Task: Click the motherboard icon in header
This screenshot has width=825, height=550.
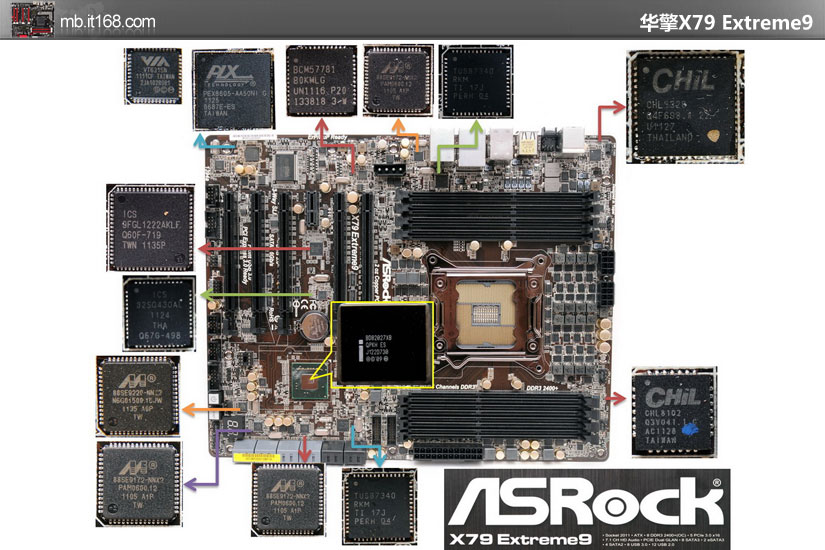Action: pos(29,21)
